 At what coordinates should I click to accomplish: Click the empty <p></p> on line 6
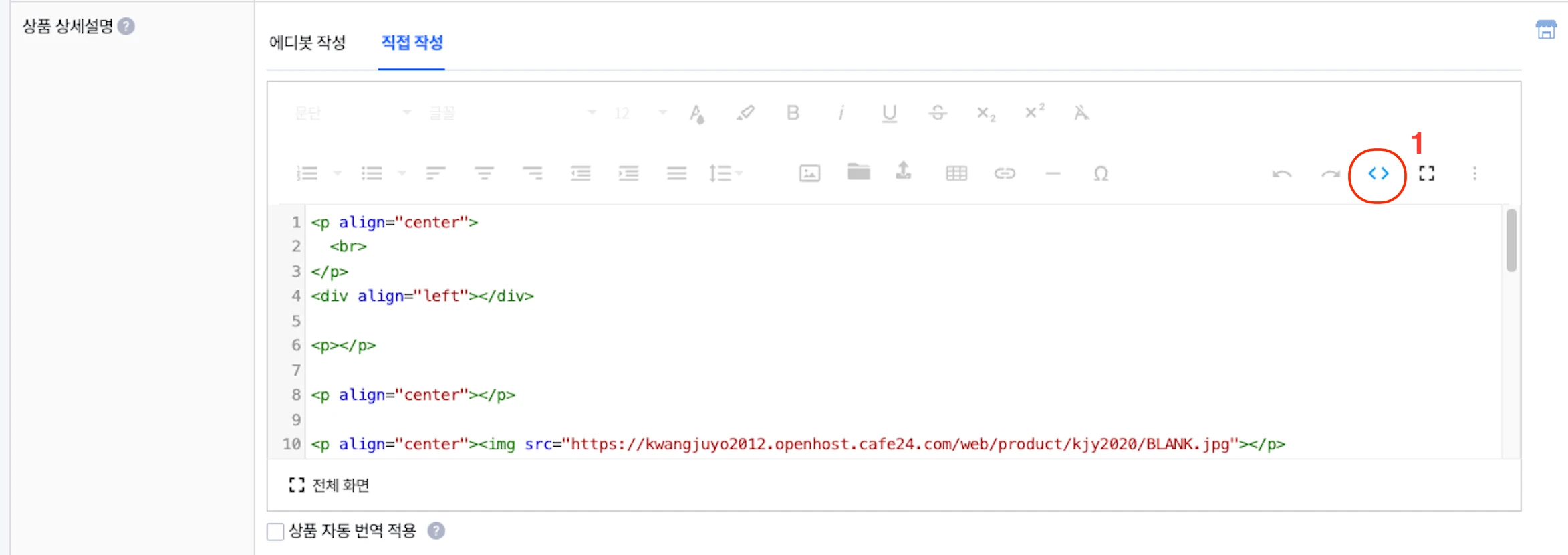[344, 346]
